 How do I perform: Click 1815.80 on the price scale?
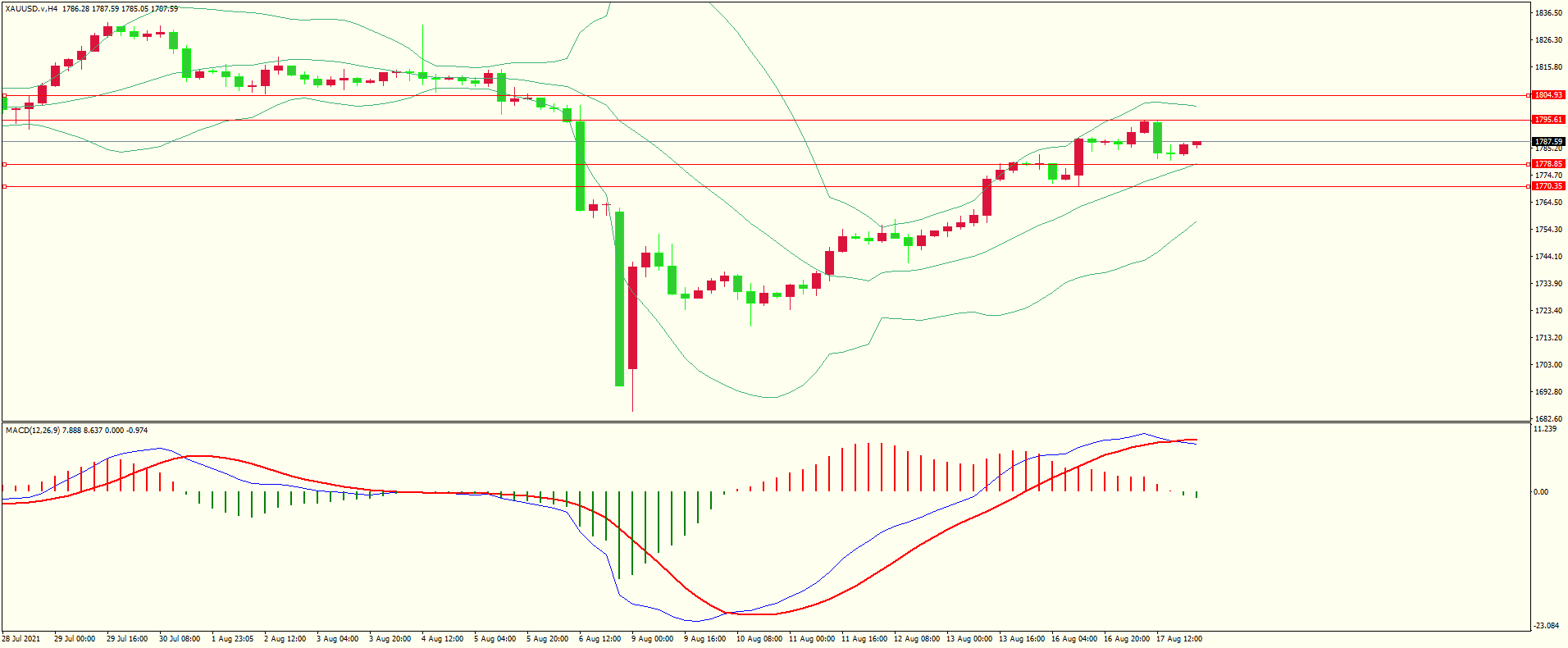[1548, 67]
